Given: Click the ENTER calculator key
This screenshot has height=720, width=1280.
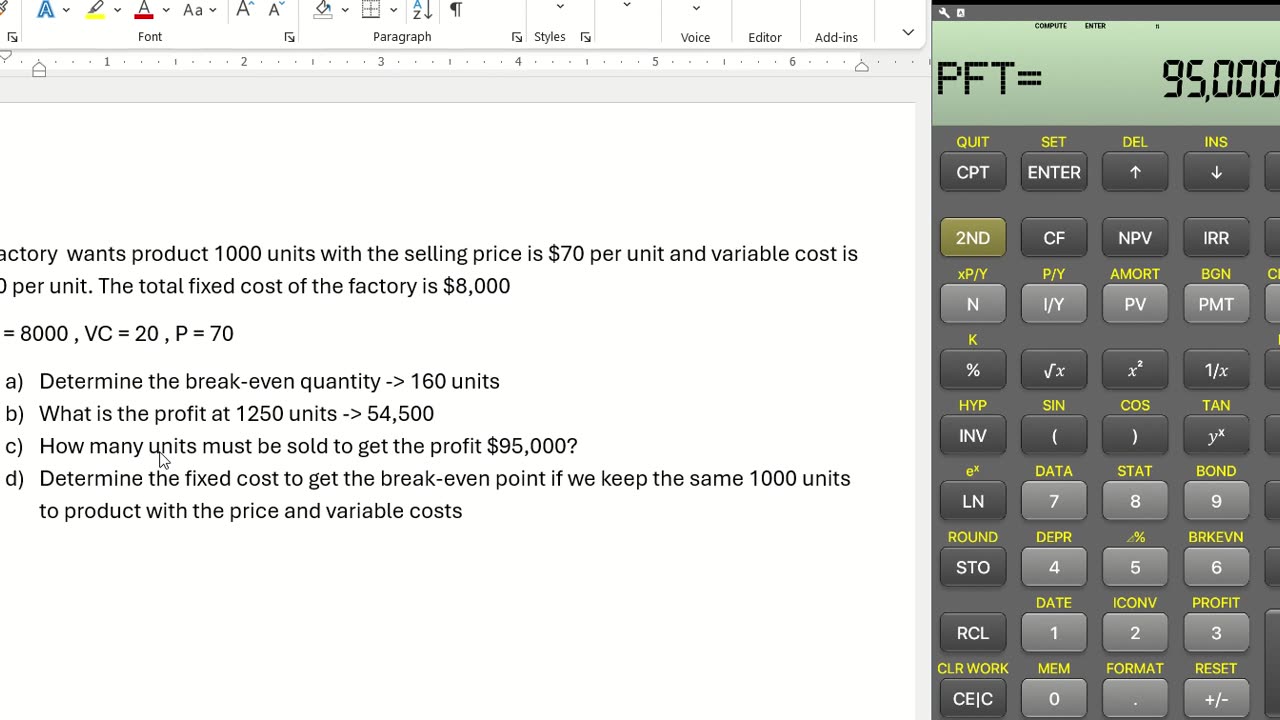Looking at the screenshot, I should (1054, 172).
